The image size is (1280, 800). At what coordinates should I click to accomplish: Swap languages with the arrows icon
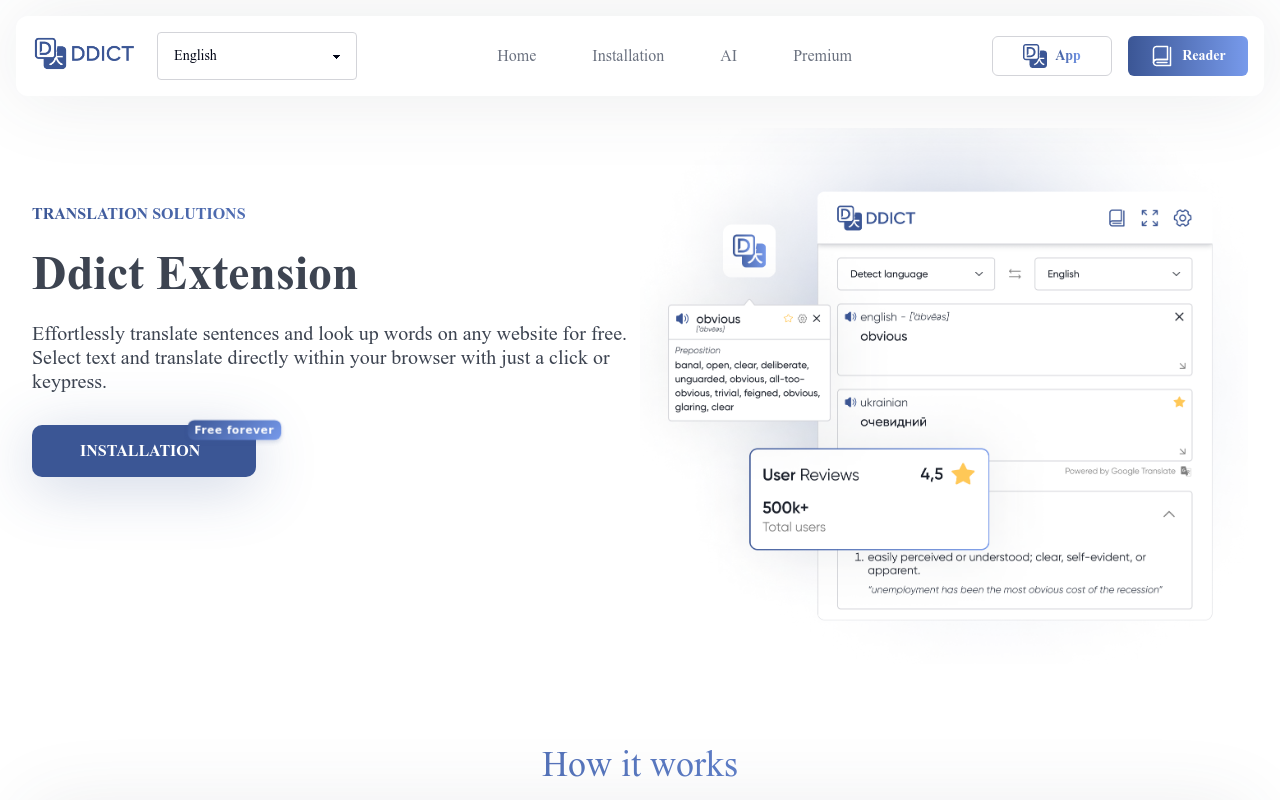click(x=1015, y=274)
